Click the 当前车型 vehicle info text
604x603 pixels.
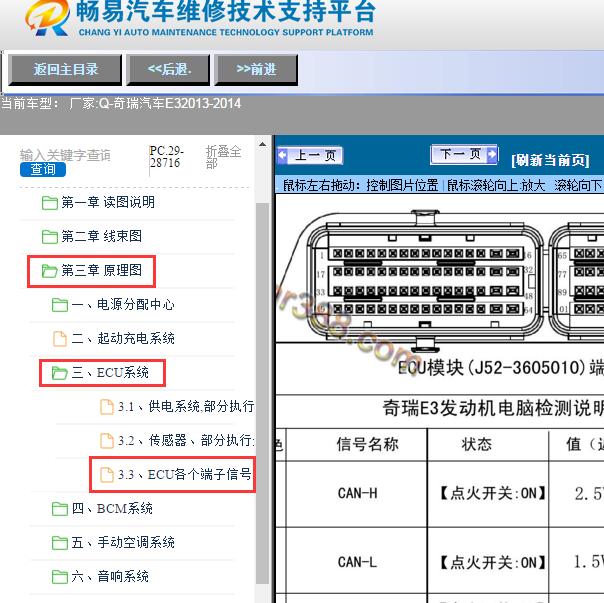tap(121, 104)
